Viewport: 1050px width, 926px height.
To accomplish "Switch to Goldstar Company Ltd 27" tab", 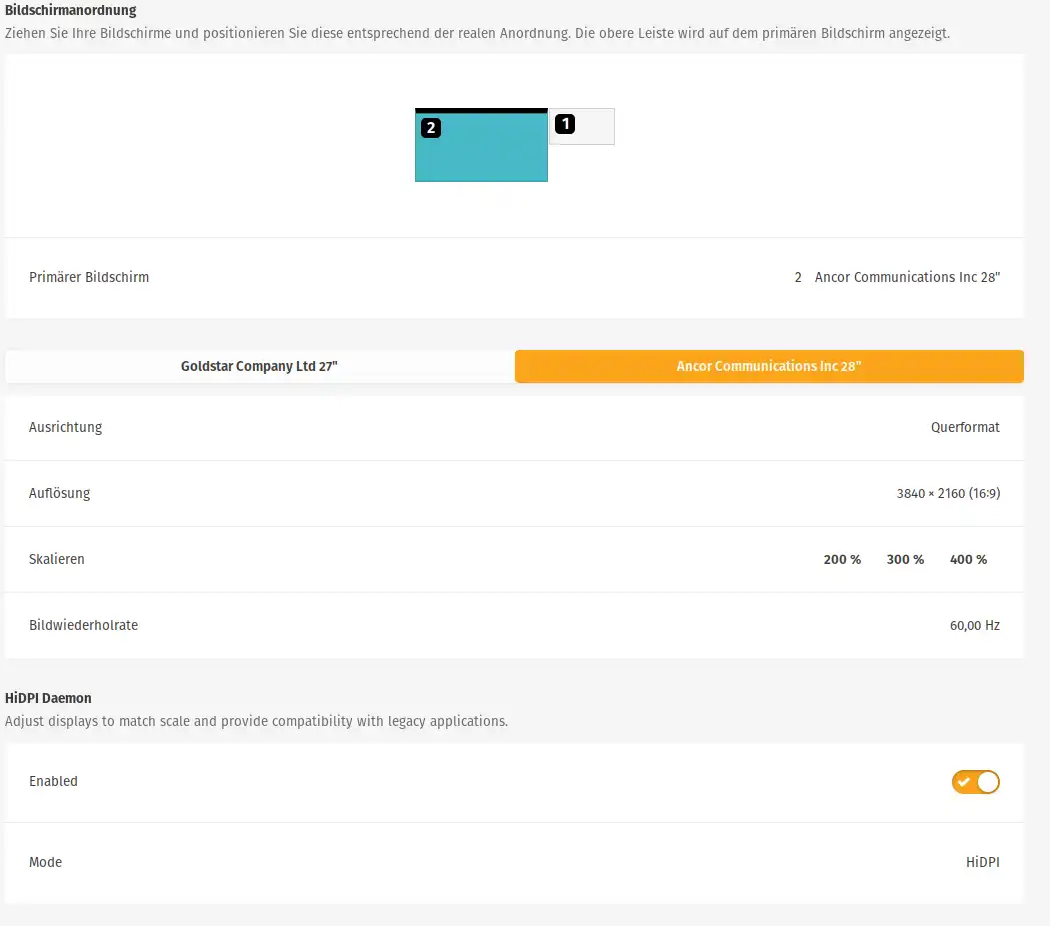I will (260, 366).
